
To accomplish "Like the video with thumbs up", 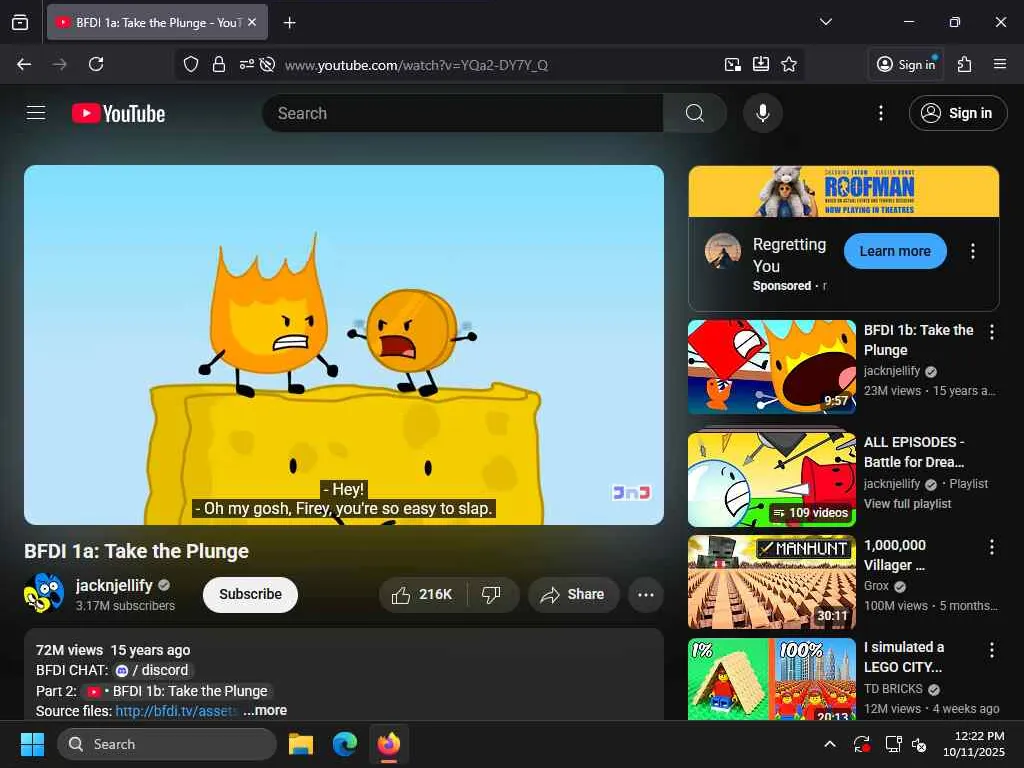I will click(x=422, y=594).
